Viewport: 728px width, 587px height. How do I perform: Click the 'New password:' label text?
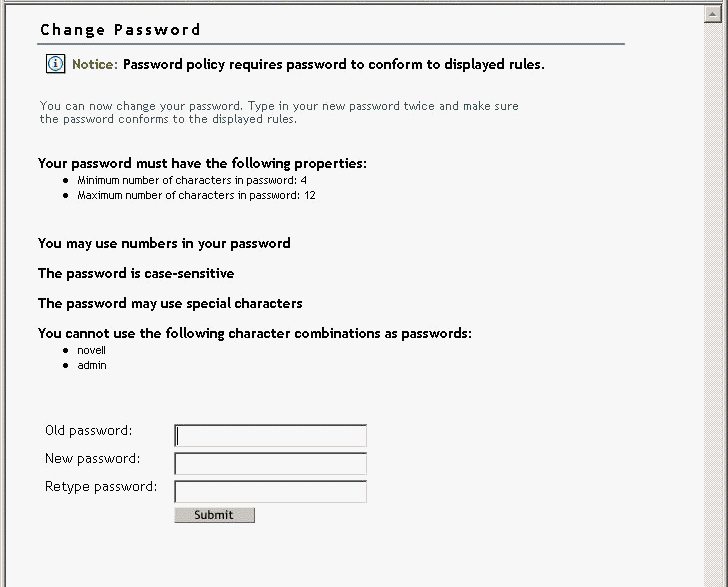92,459
